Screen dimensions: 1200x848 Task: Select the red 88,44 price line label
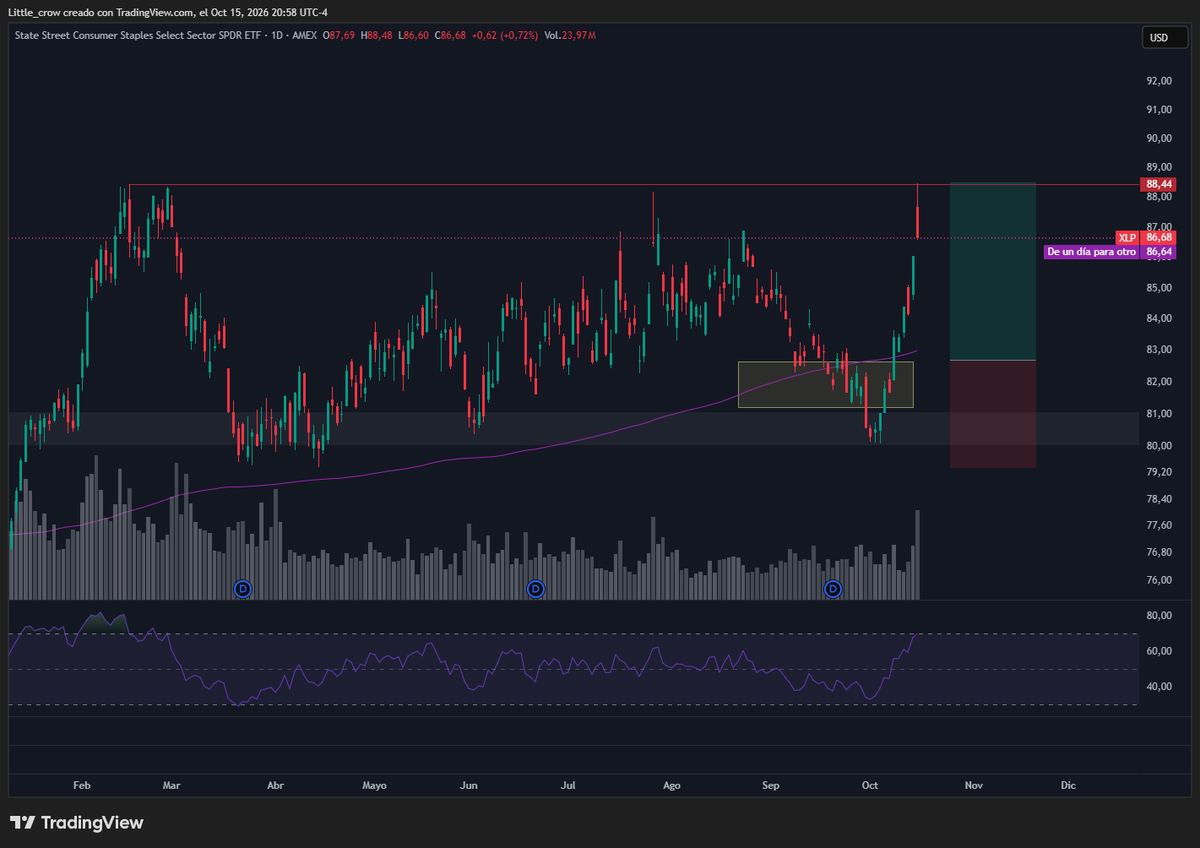(x=1159, y=184)
